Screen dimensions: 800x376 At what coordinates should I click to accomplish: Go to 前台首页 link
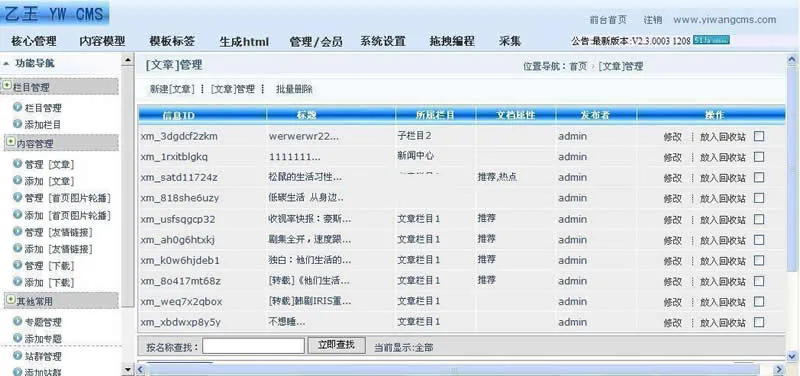pos(608,20)
